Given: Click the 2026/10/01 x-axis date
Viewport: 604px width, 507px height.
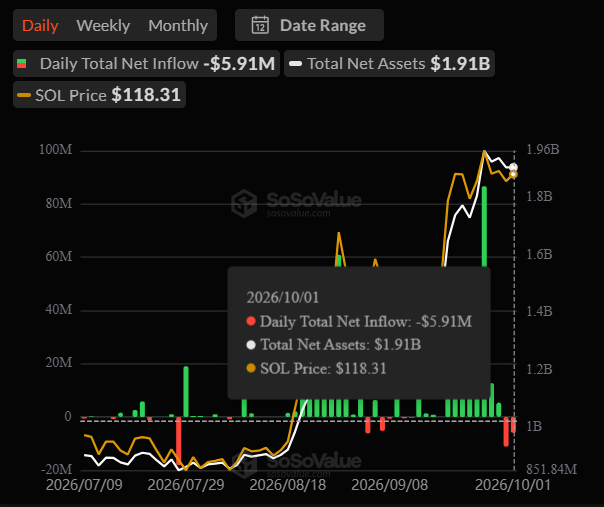Looking at the screenshot, I should pyautogui.click(x=513, y=485).
